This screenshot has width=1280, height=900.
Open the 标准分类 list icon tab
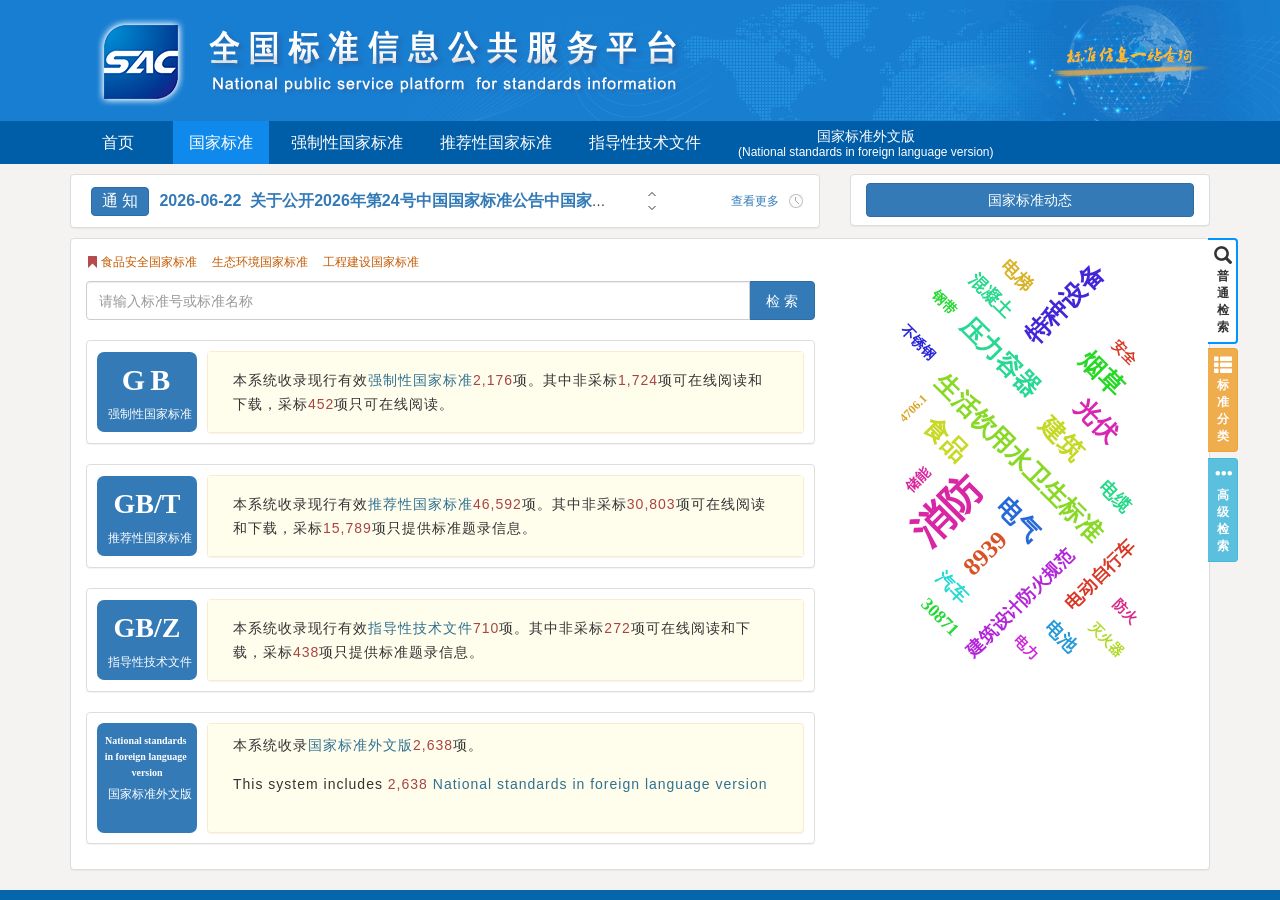(x=1222, y=400)
